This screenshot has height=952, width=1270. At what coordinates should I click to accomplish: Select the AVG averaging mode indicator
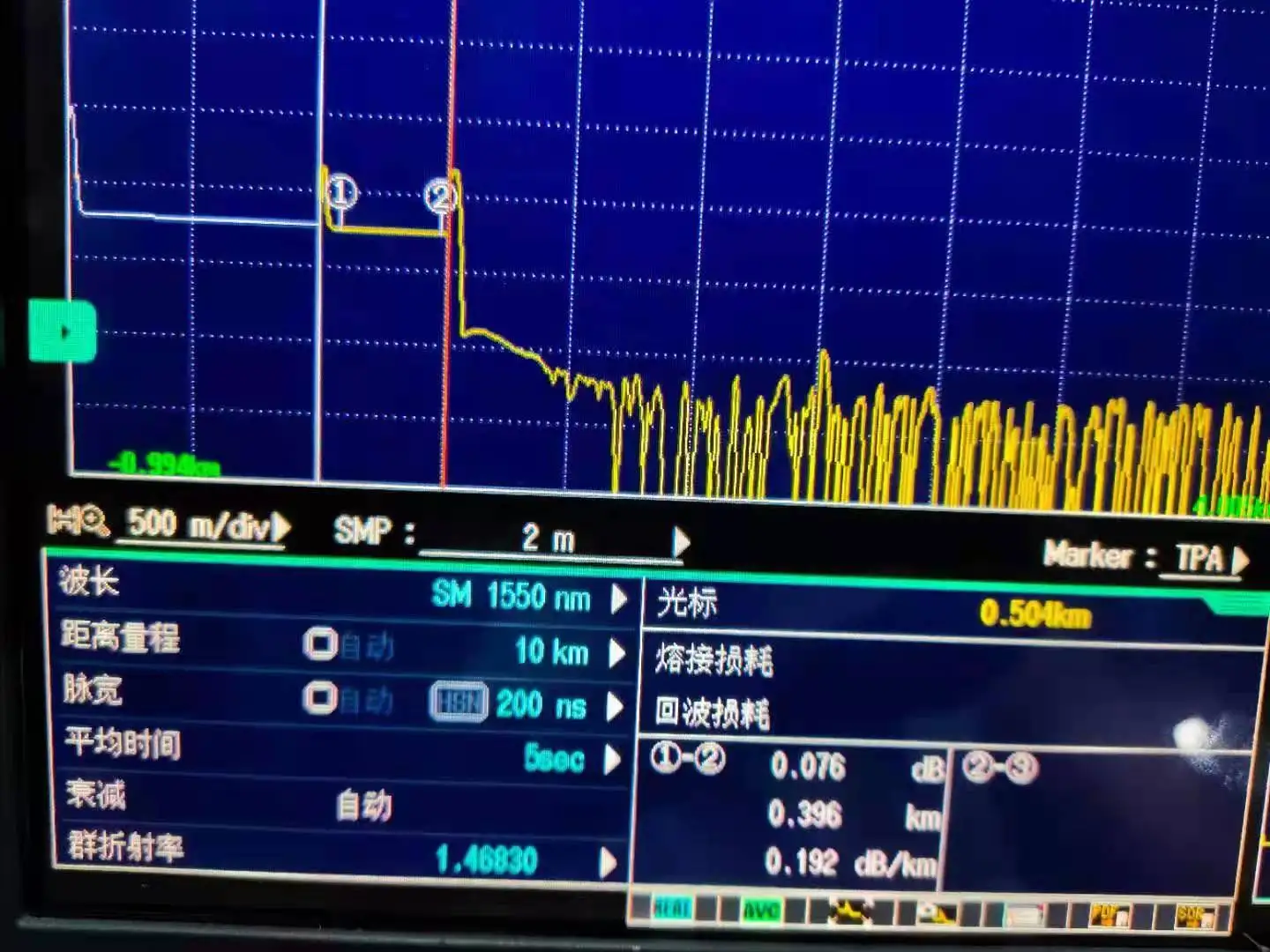(x=761, y=909)
